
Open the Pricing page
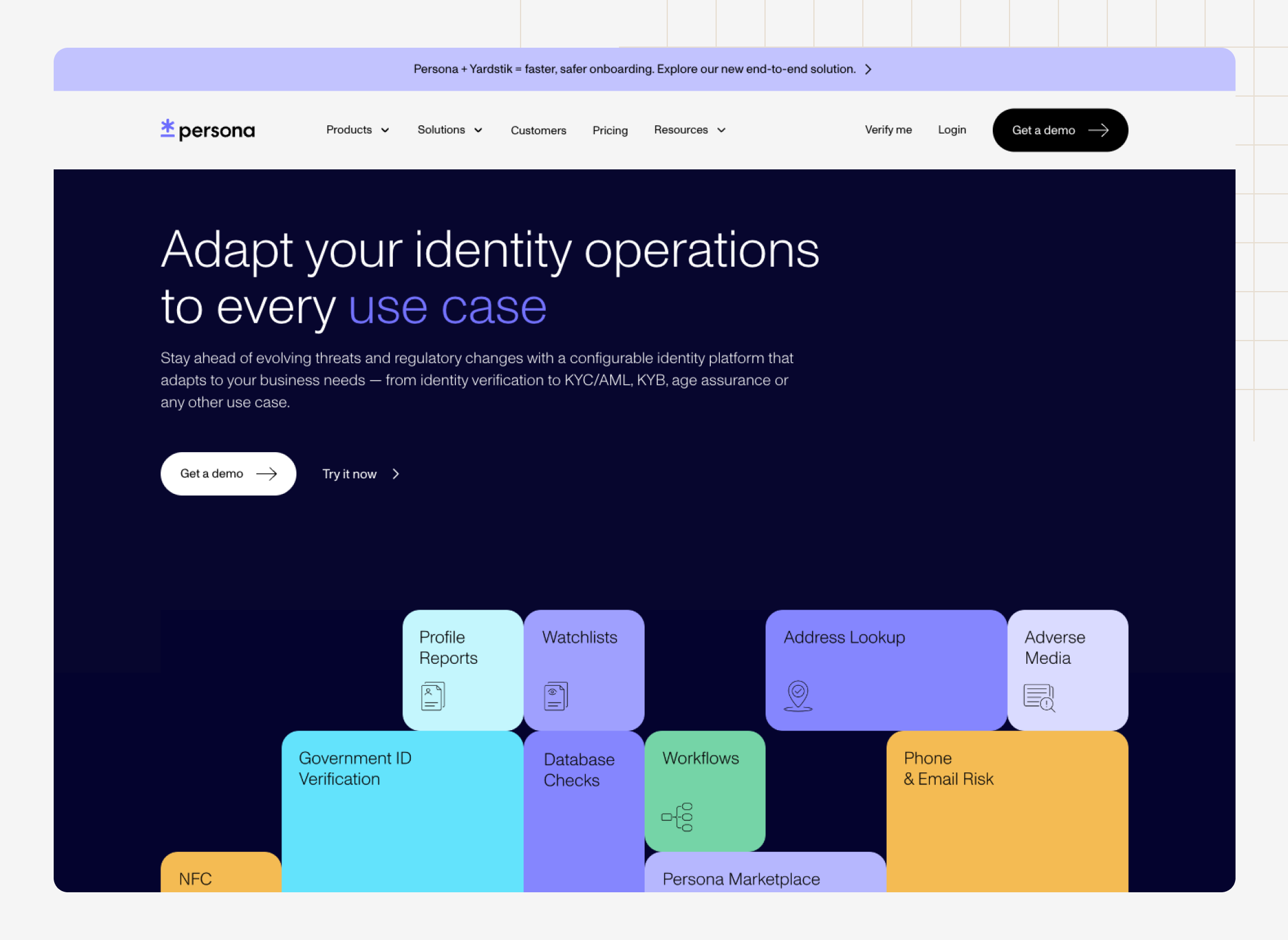[x=610, y=130]
